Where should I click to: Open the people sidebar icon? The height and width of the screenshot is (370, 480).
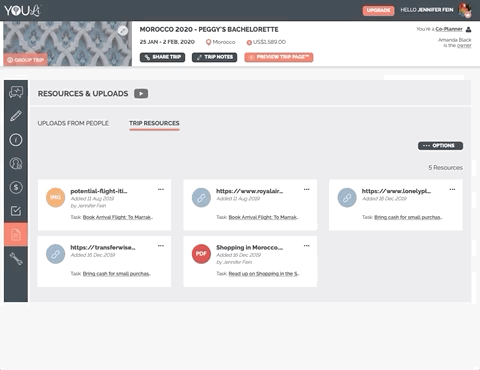click(16, 163)
